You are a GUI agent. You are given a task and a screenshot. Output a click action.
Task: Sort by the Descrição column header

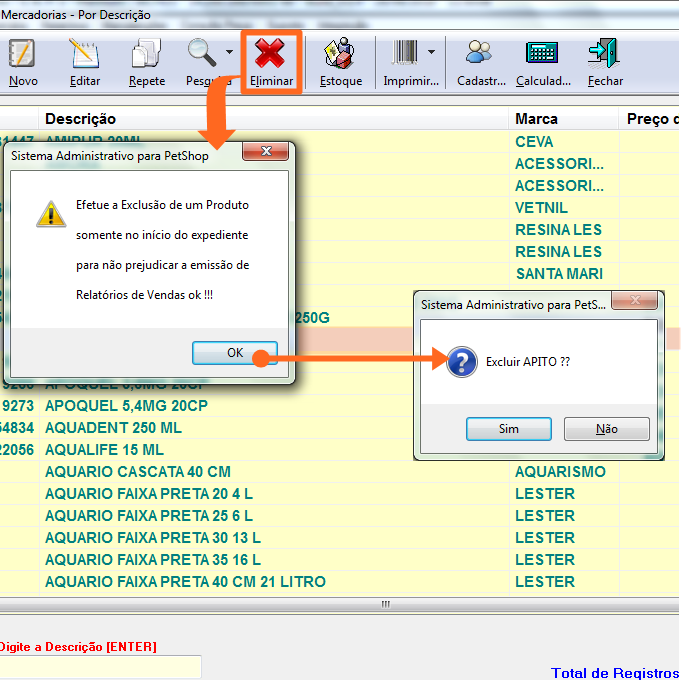80,119
